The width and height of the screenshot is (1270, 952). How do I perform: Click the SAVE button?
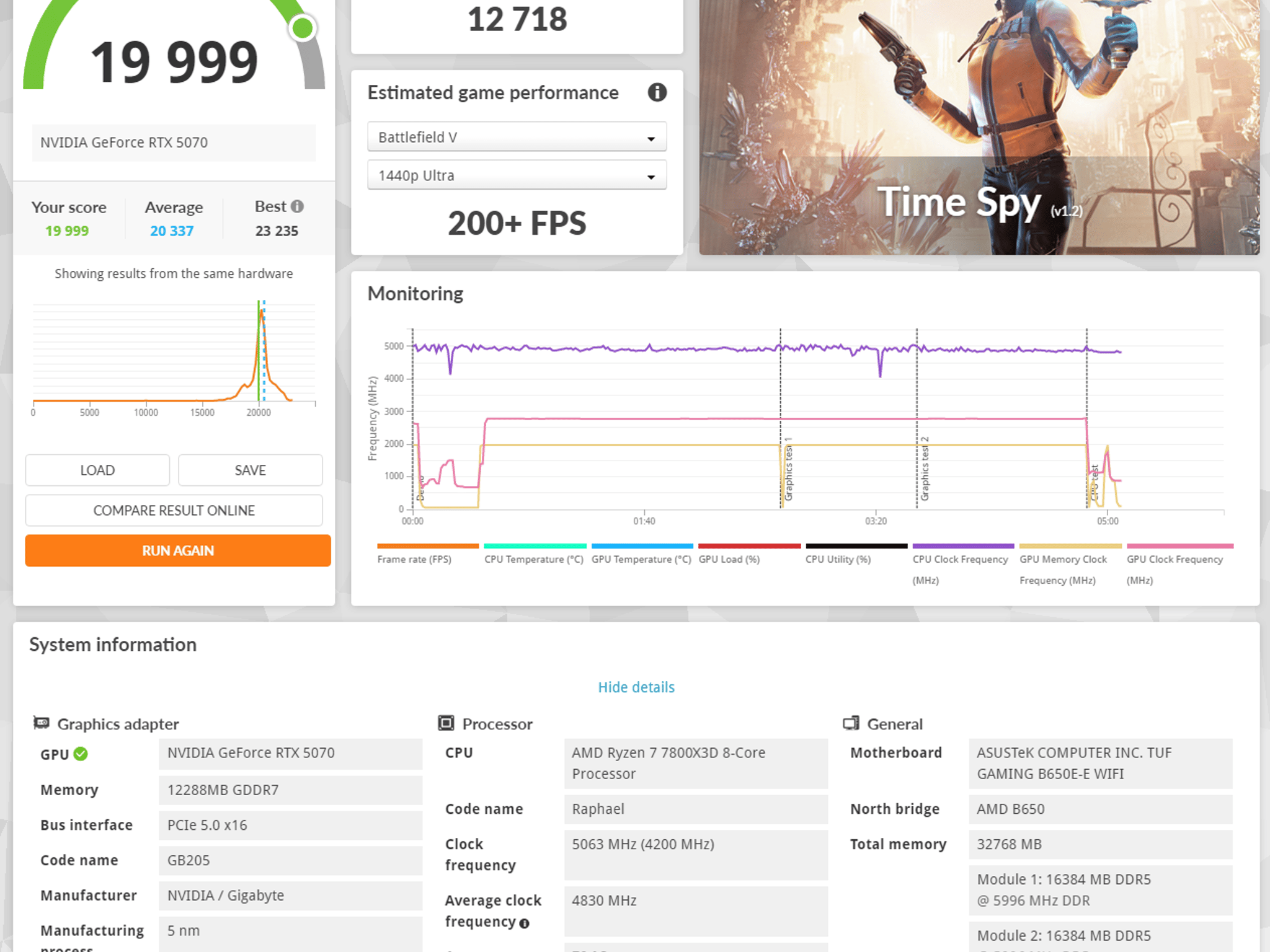pyautogui.click(x=250, y=470)
